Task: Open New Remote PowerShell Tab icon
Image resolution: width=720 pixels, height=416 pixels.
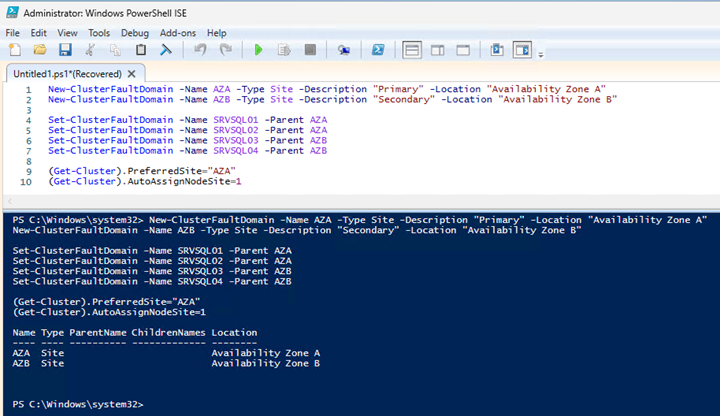Action: pos(344,50)
